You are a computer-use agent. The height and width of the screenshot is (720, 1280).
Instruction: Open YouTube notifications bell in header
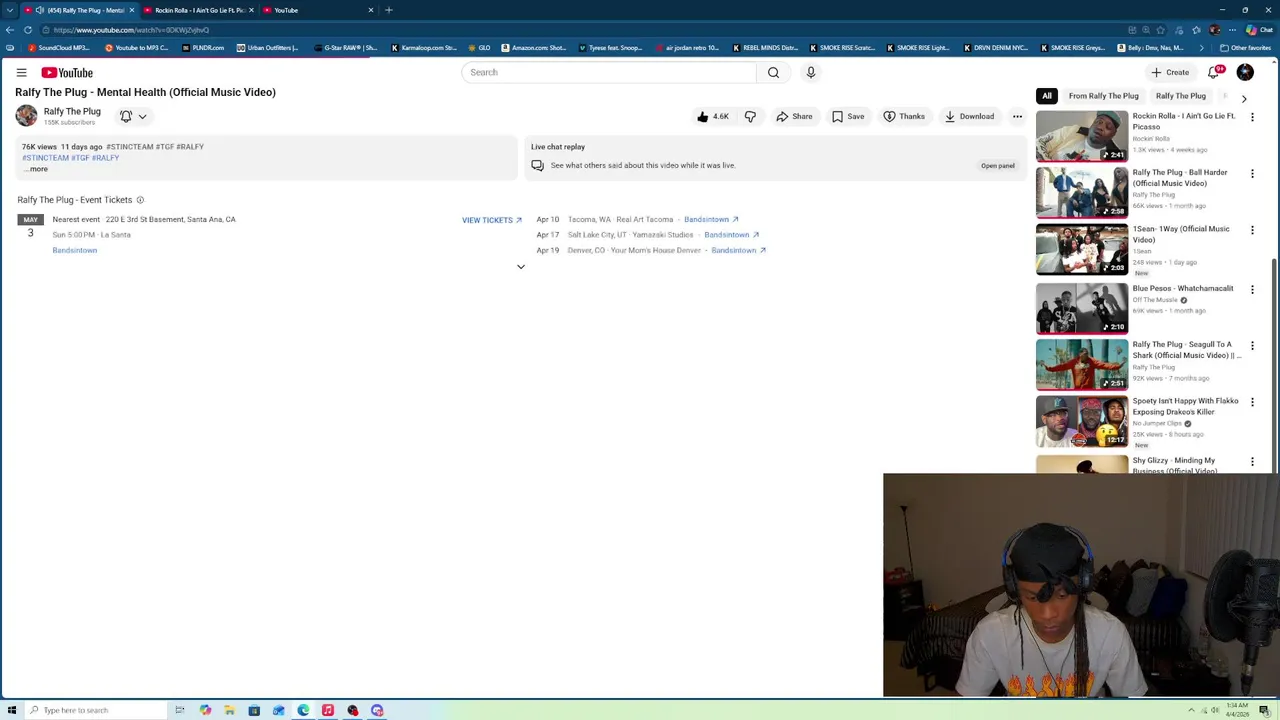(x=1214, y=72)
